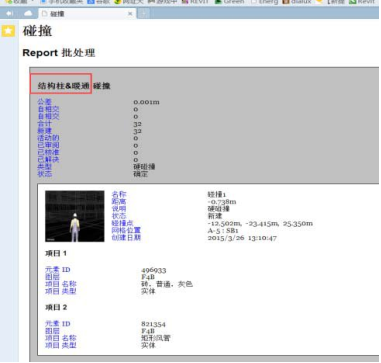381x363 pixels.
Task: Click the grid location value A-5 : SB1
Action: point(223,231)
